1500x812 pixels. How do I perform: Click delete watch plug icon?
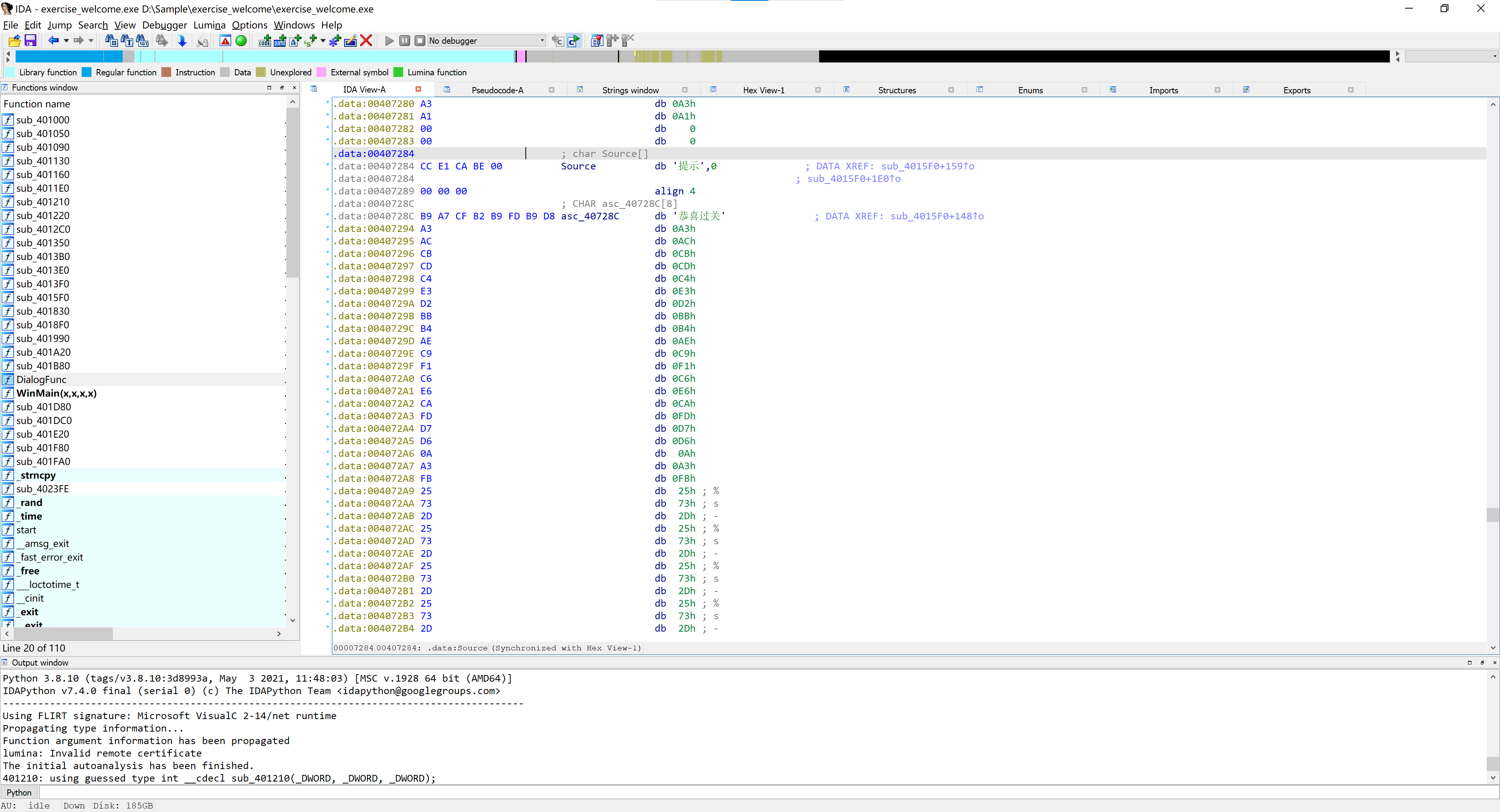point(628,41)
